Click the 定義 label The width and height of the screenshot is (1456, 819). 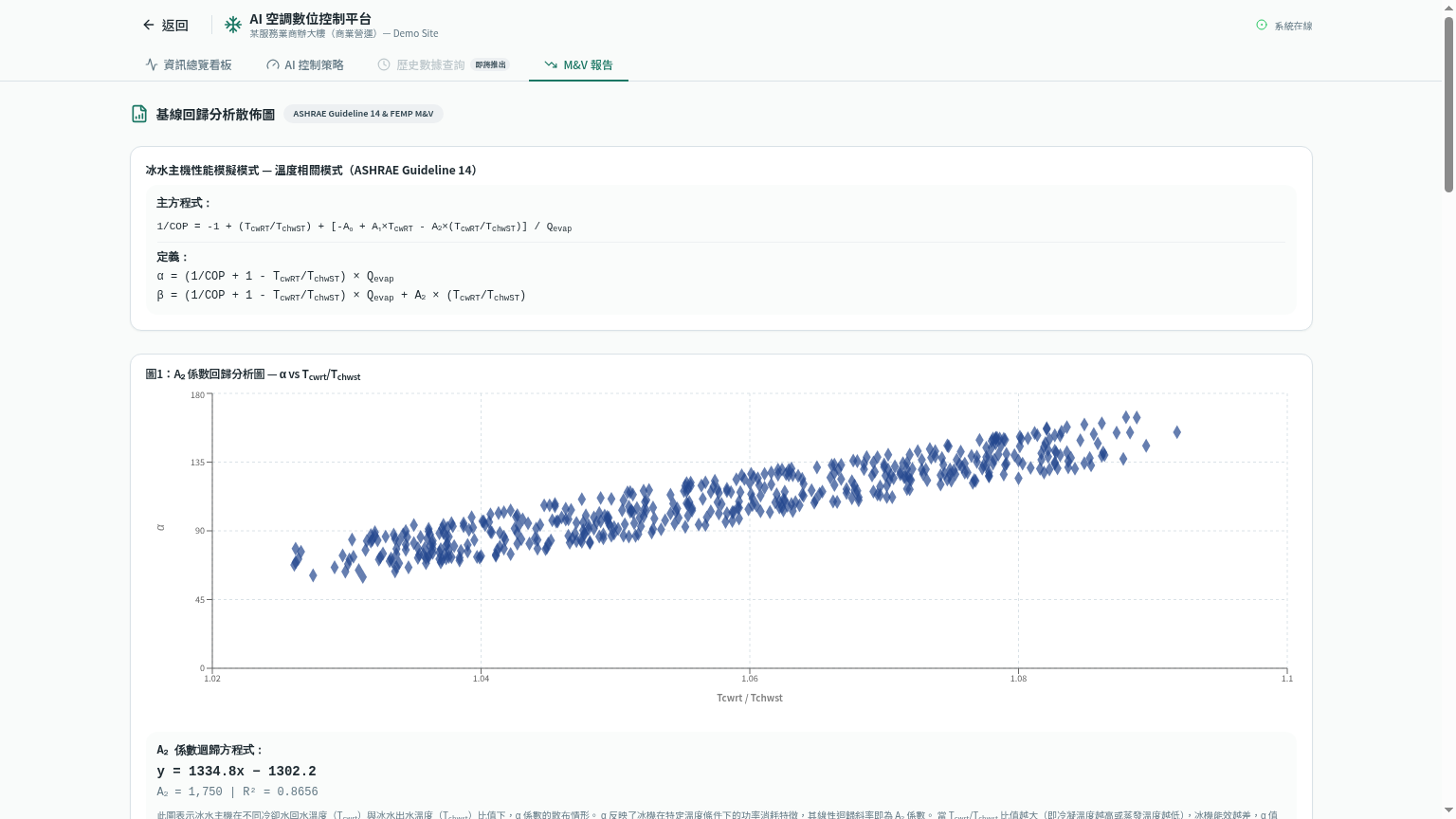tap(172, 257)
